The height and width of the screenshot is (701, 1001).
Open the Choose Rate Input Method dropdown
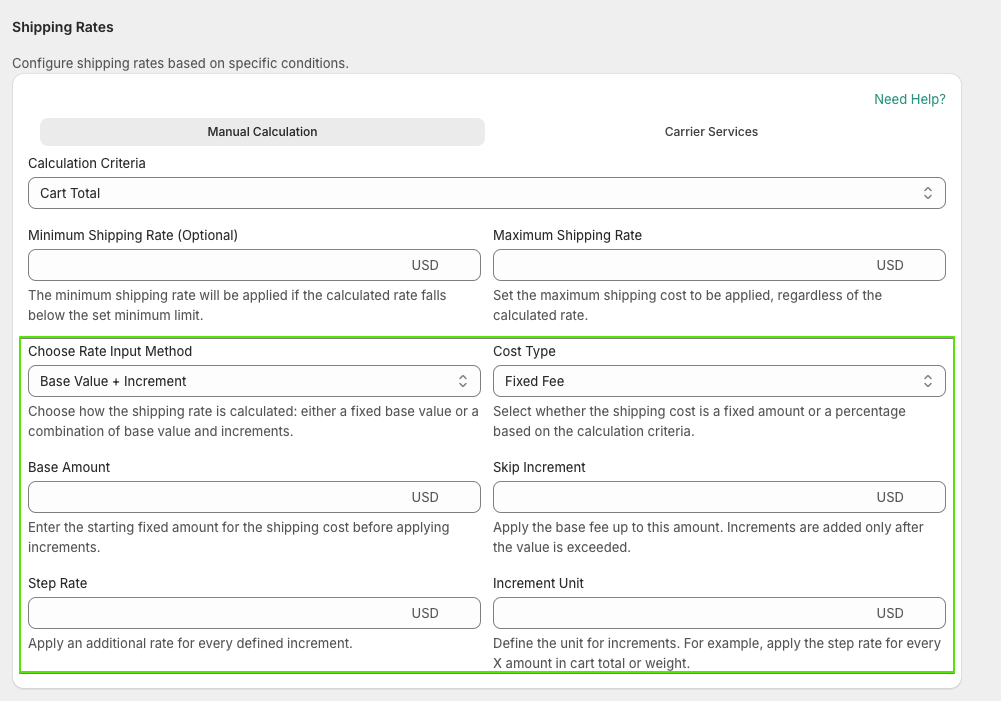tap(254, 381)
